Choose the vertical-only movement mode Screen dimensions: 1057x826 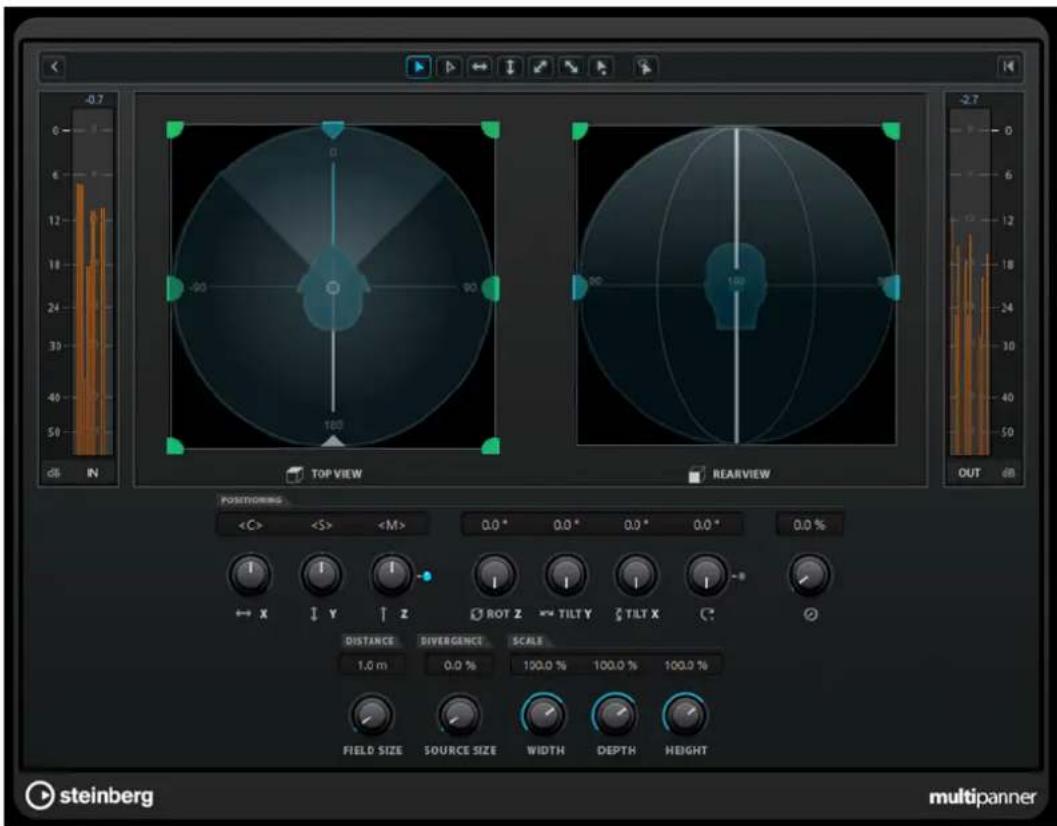(510, 67)
